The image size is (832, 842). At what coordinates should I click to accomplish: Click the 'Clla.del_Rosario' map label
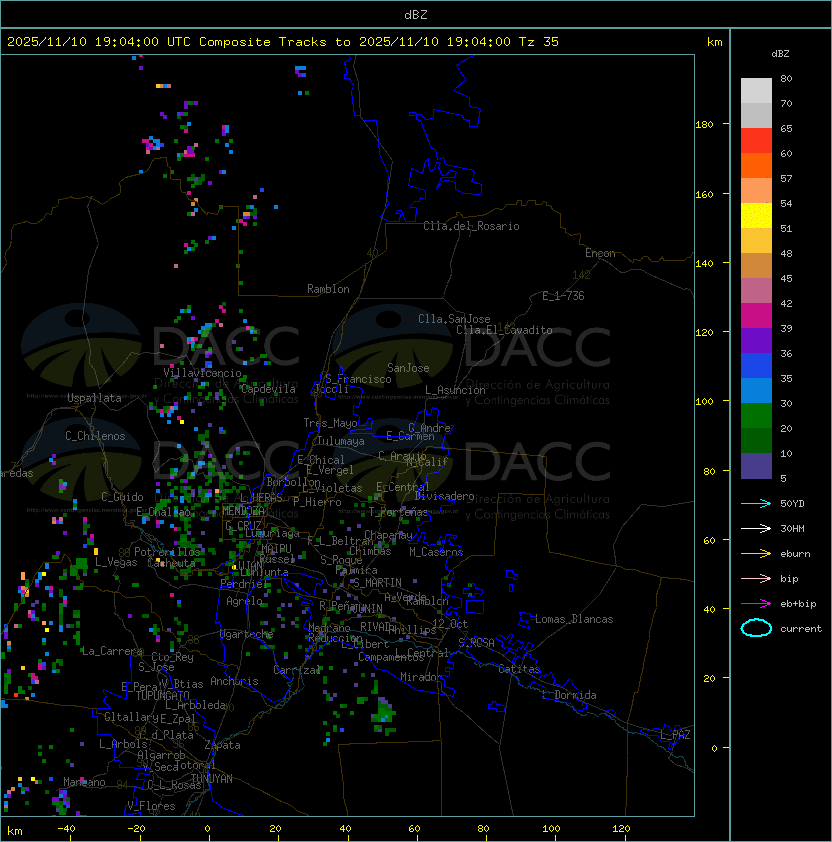[471, 226]
